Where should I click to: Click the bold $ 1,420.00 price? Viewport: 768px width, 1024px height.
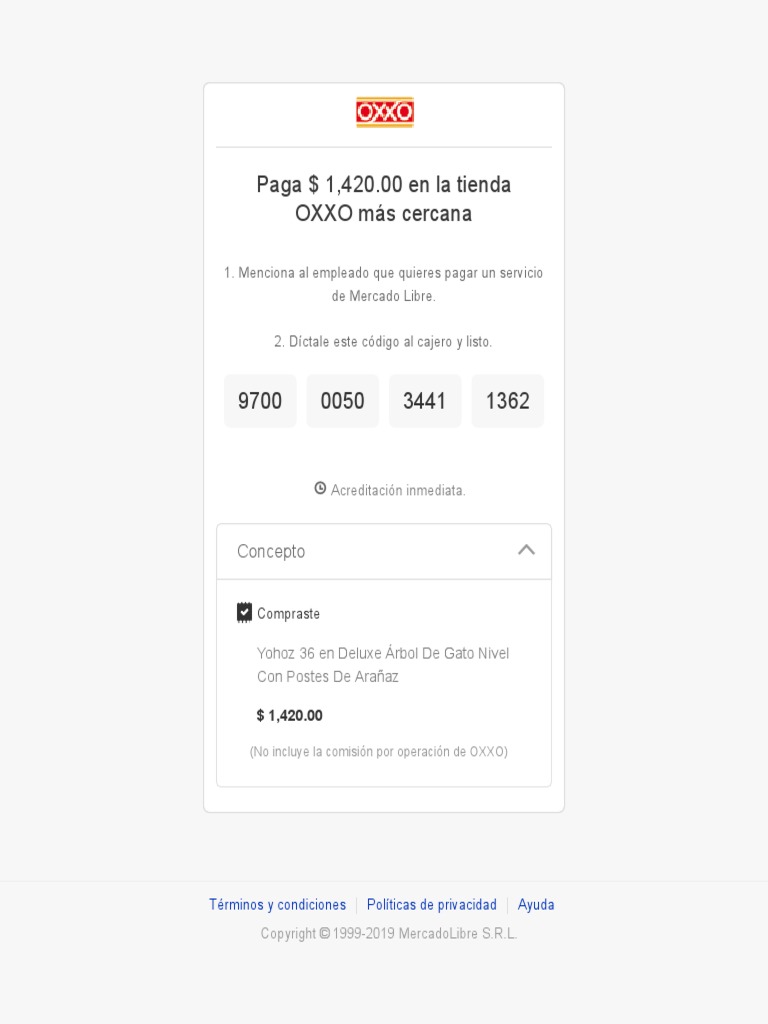[x=289, y=716]
